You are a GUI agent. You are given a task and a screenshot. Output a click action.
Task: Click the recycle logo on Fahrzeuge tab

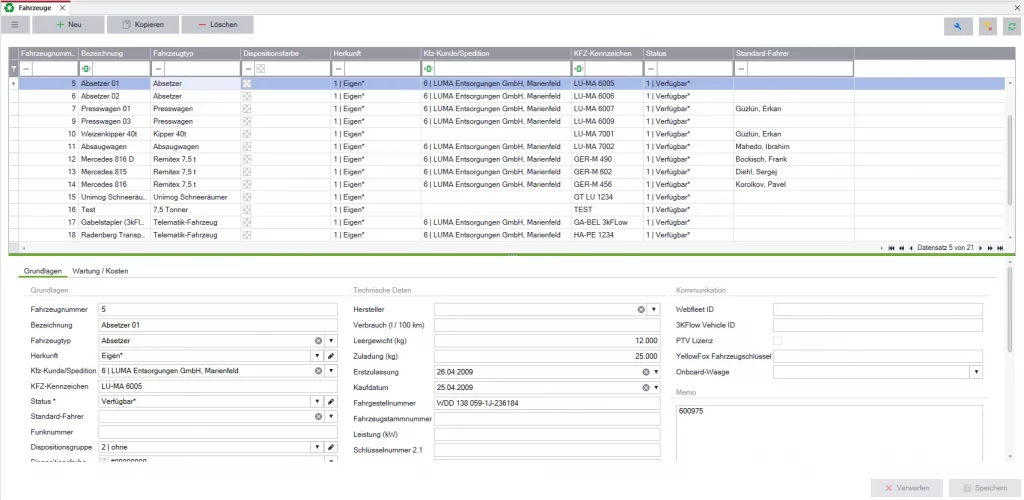9,8
